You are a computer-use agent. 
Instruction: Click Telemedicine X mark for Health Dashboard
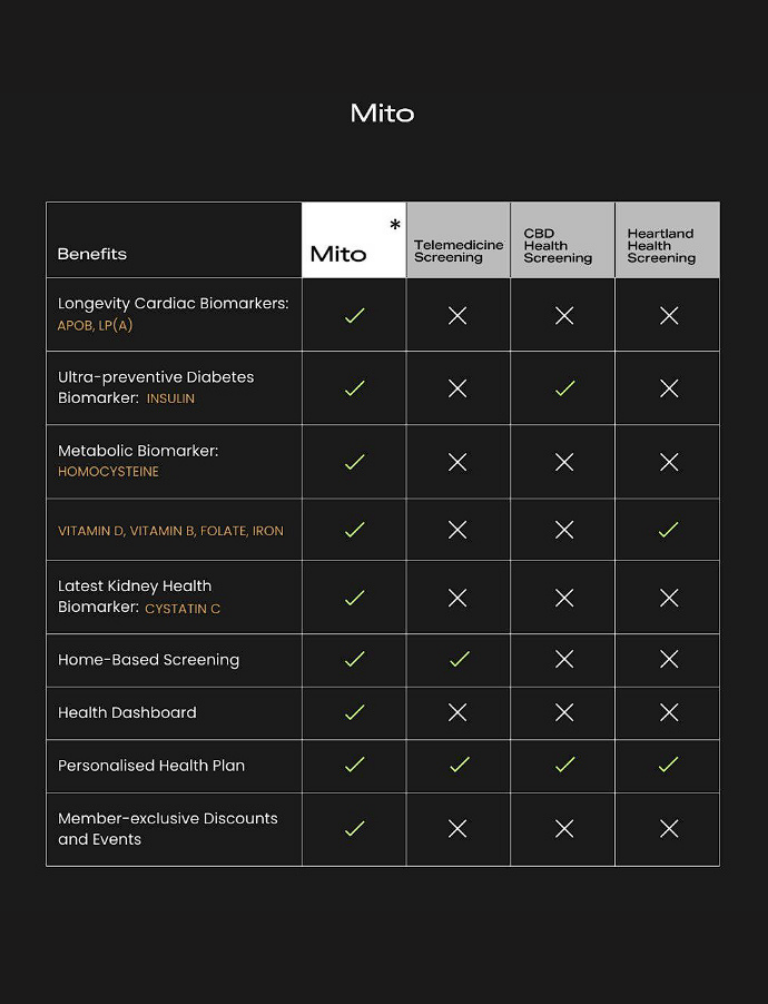coord(458,712)
